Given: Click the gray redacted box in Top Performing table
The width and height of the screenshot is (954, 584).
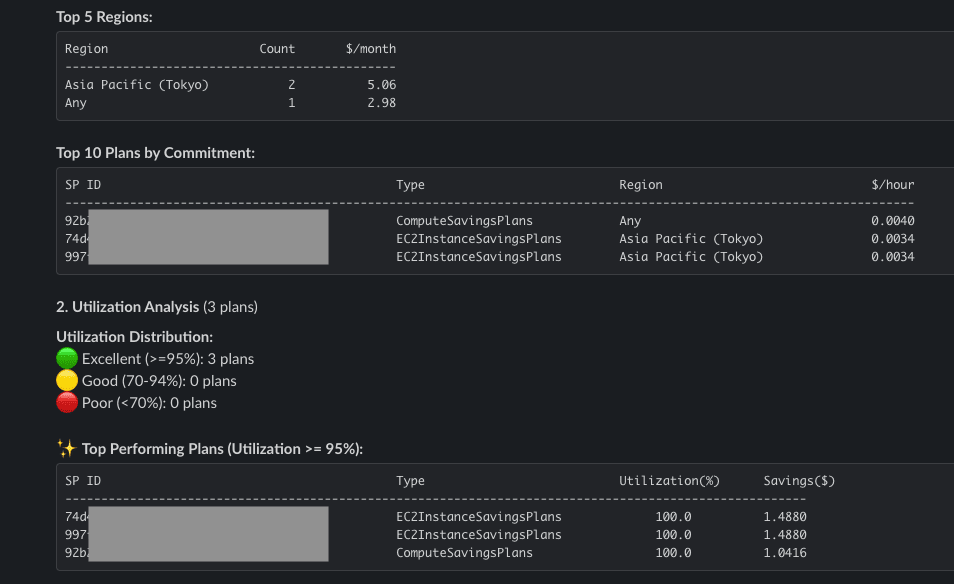Looking at the screenshot, I should [208, 534].
